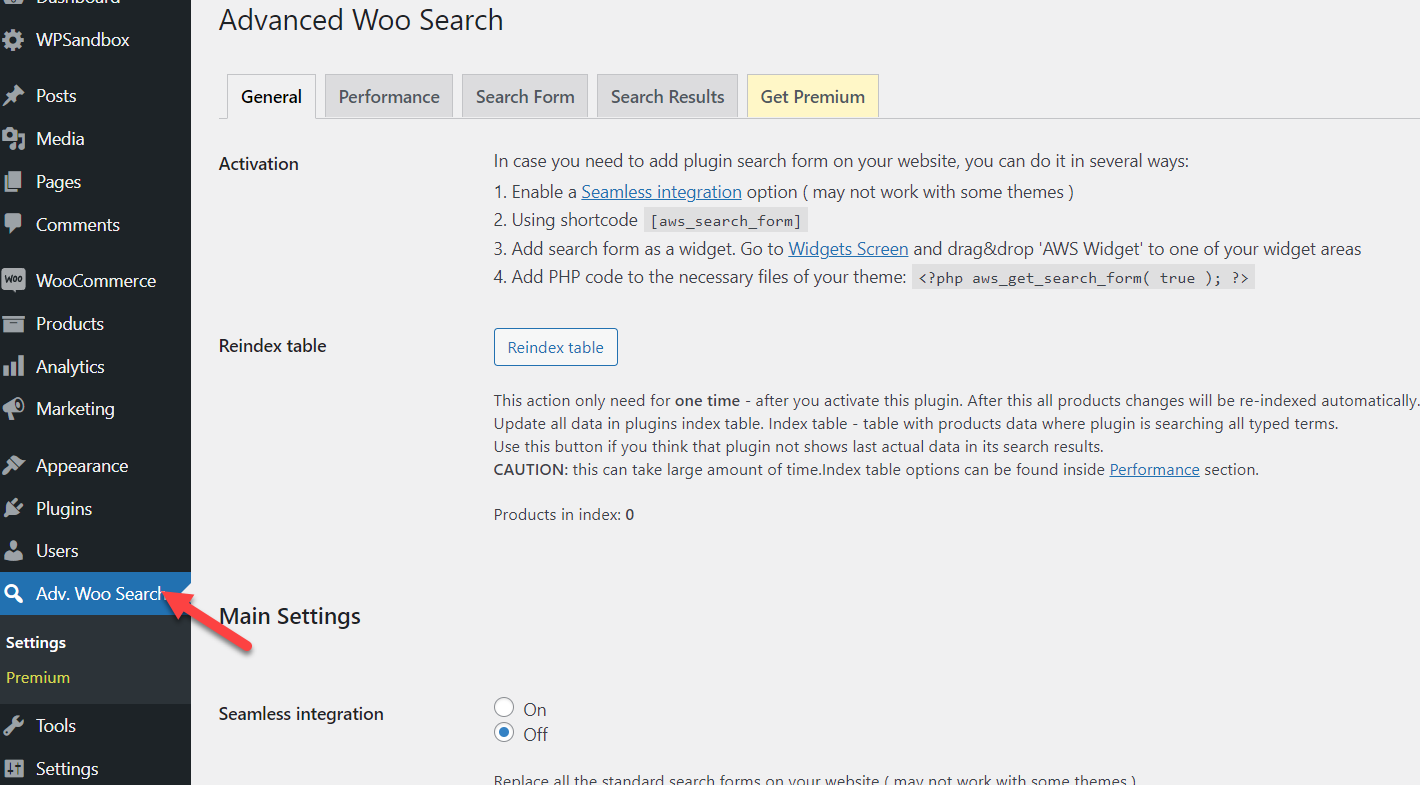Click the Appearance paintbrush icon
The height and width of the screenshot is (785, 1420).
click(13, 466)
